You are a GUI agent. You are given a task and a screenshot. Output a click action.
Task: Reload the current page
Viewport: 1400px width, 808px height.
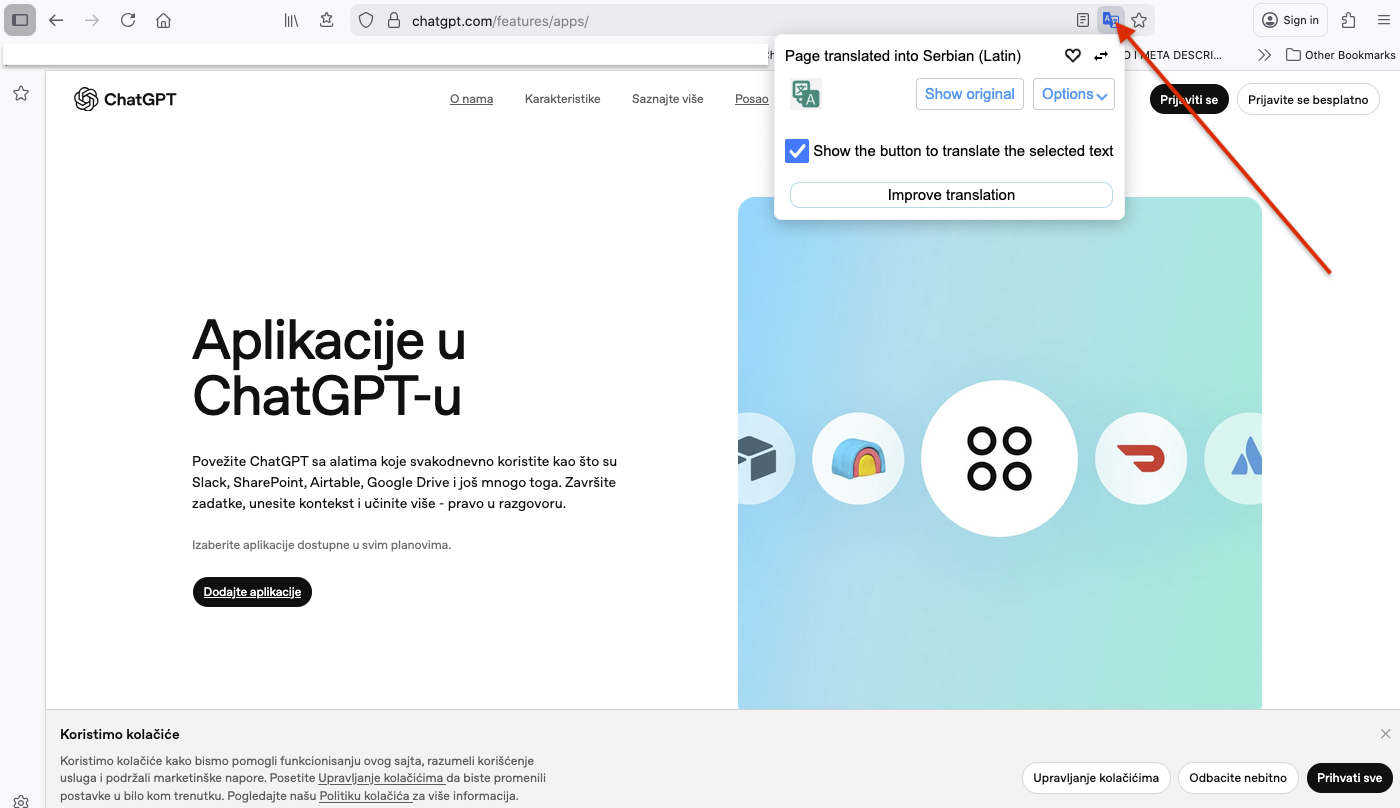[128, 20]
